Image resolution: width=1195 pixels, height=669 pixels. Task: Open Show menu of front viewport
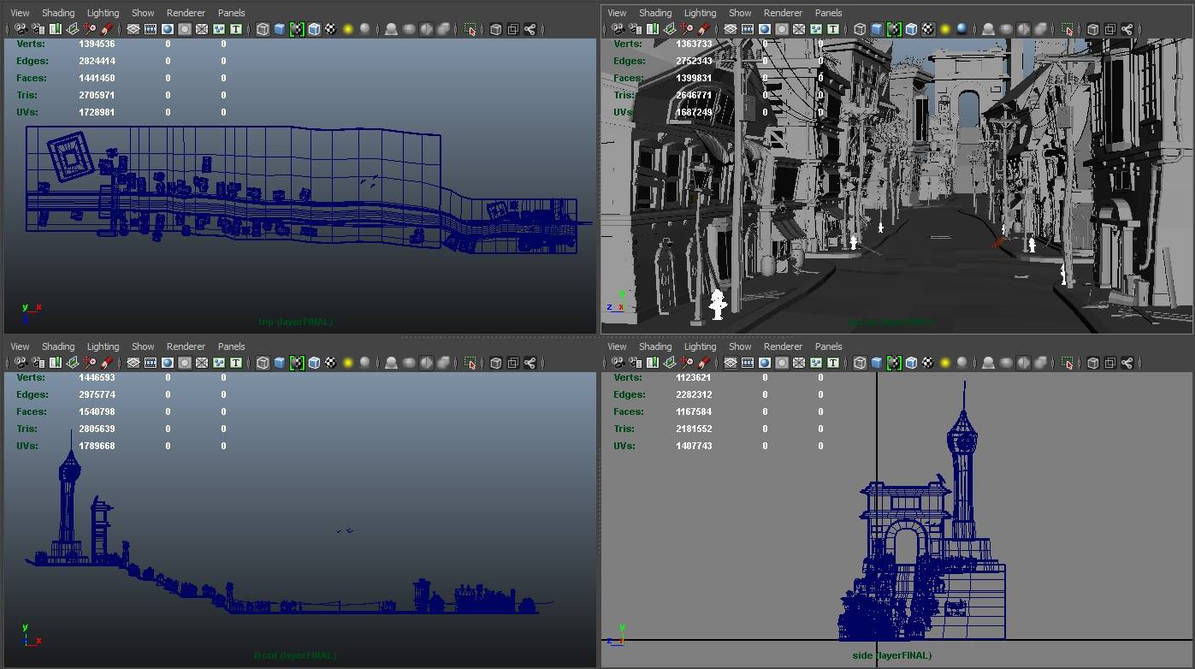point(143,347)
